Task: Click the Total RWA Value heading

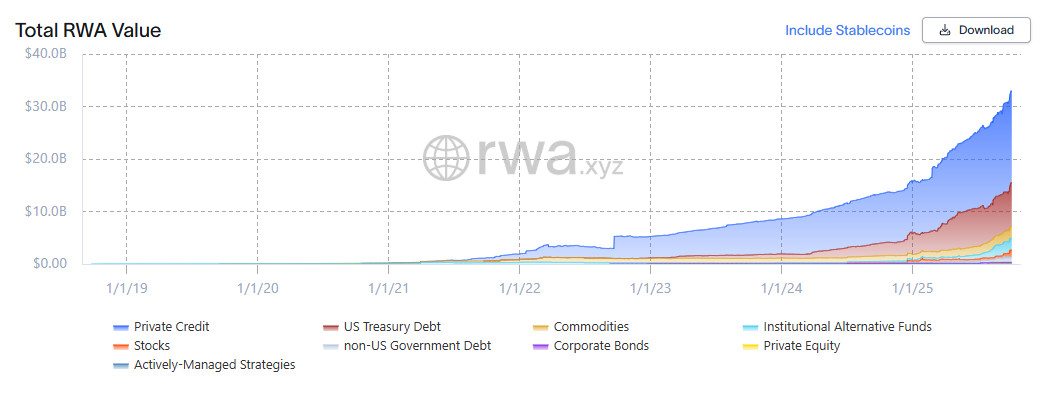Action: pos(88,31)
